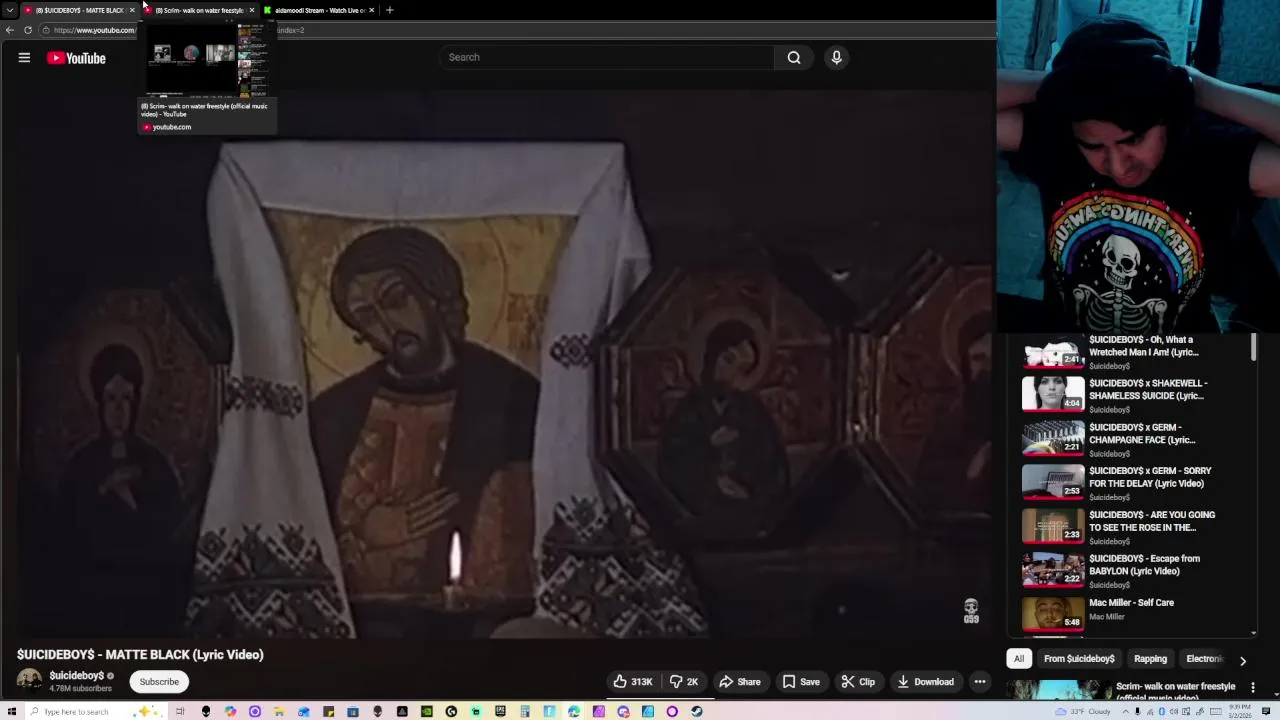
Task: Play 'Oh, What a Wretched Man I Am' thumbnail
Action: pyautogui.click(x=1053, y=352)
